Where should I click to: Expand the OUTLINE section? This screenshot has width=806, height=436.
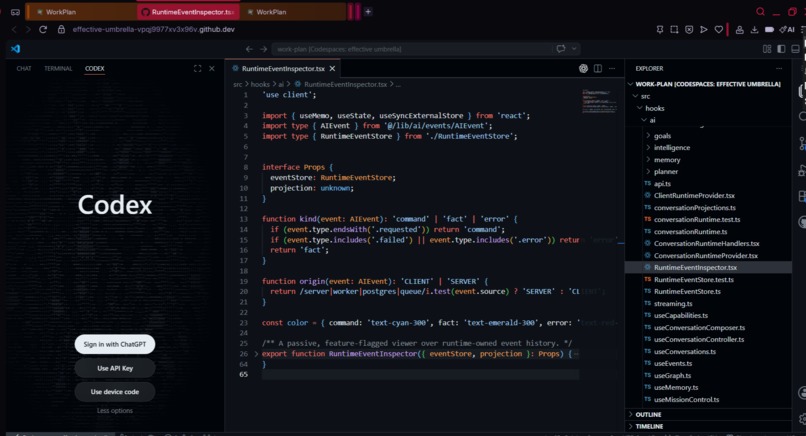coord(708,414)
